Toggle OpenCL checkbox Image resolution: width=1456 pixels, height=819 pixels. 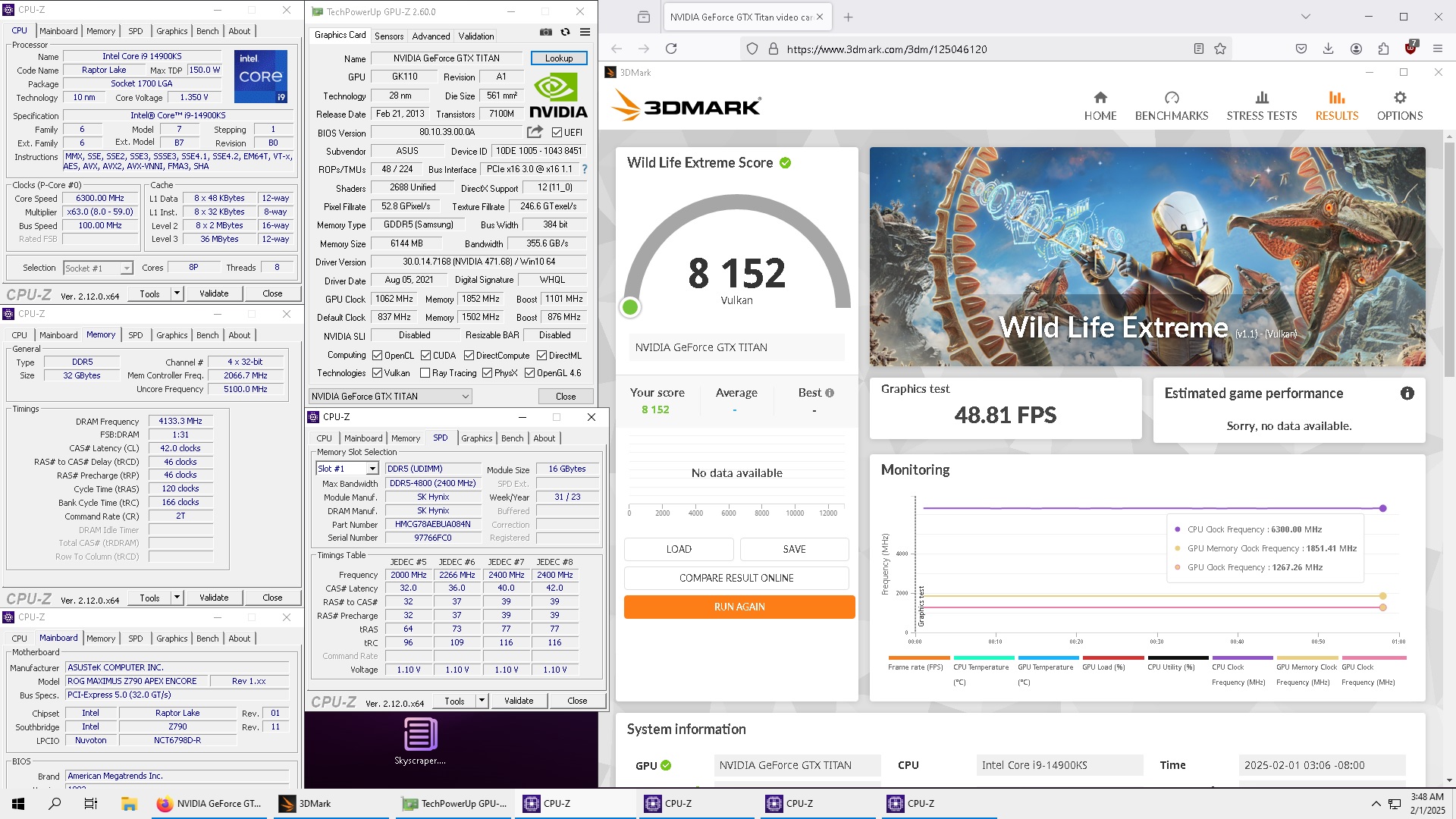click(x=377, y=355)
